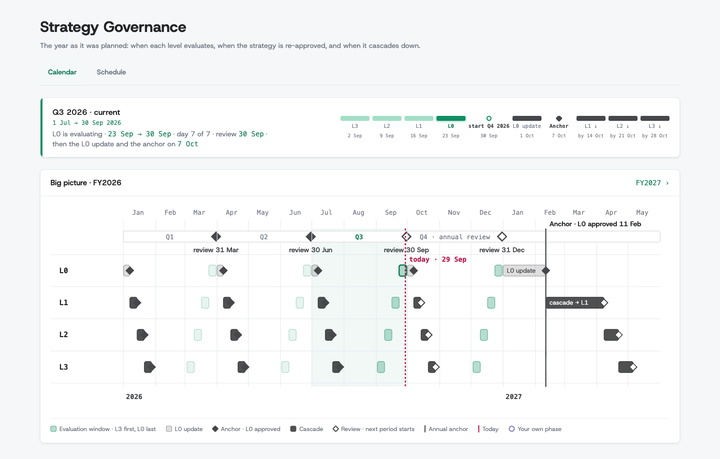Click the Anchor L0 approved 11 Feb label
720x459 pixels.
point(595,224)
